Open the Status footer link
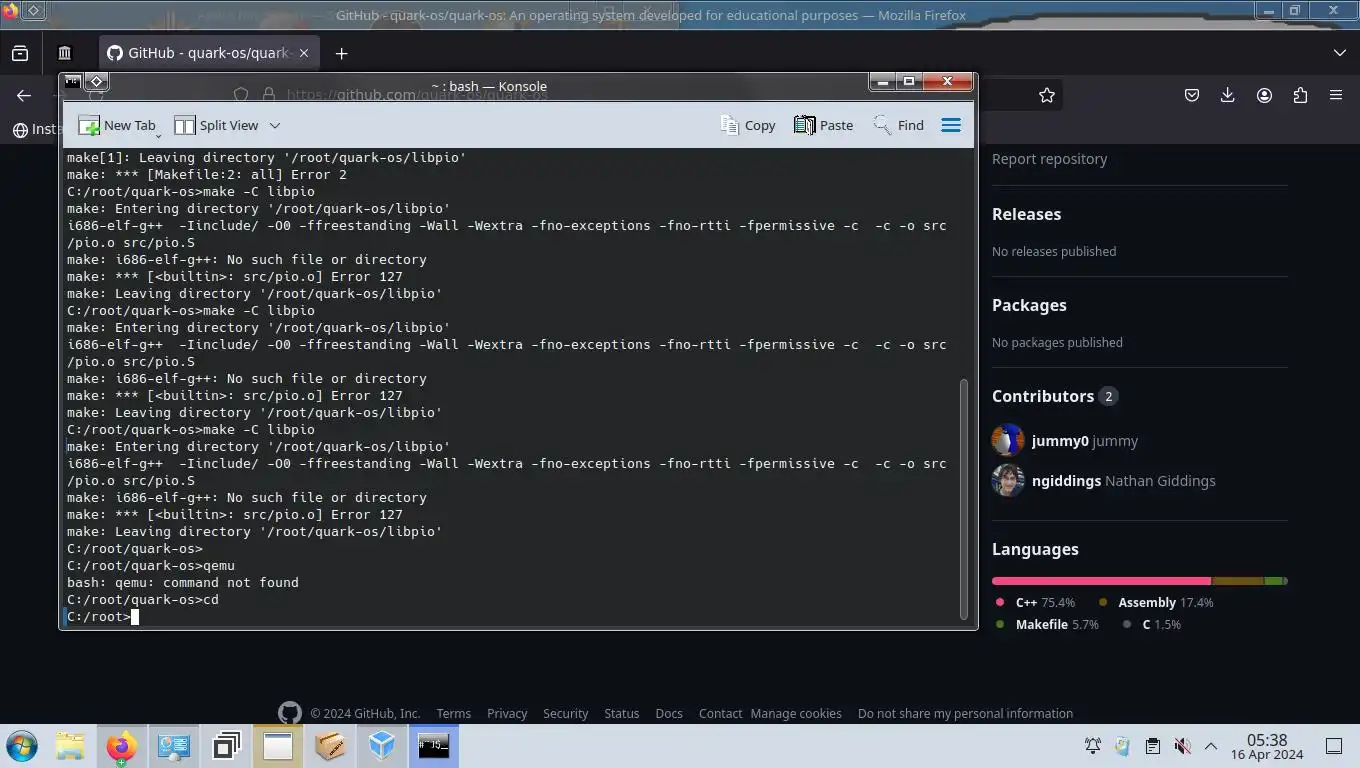 coord(621,713)
